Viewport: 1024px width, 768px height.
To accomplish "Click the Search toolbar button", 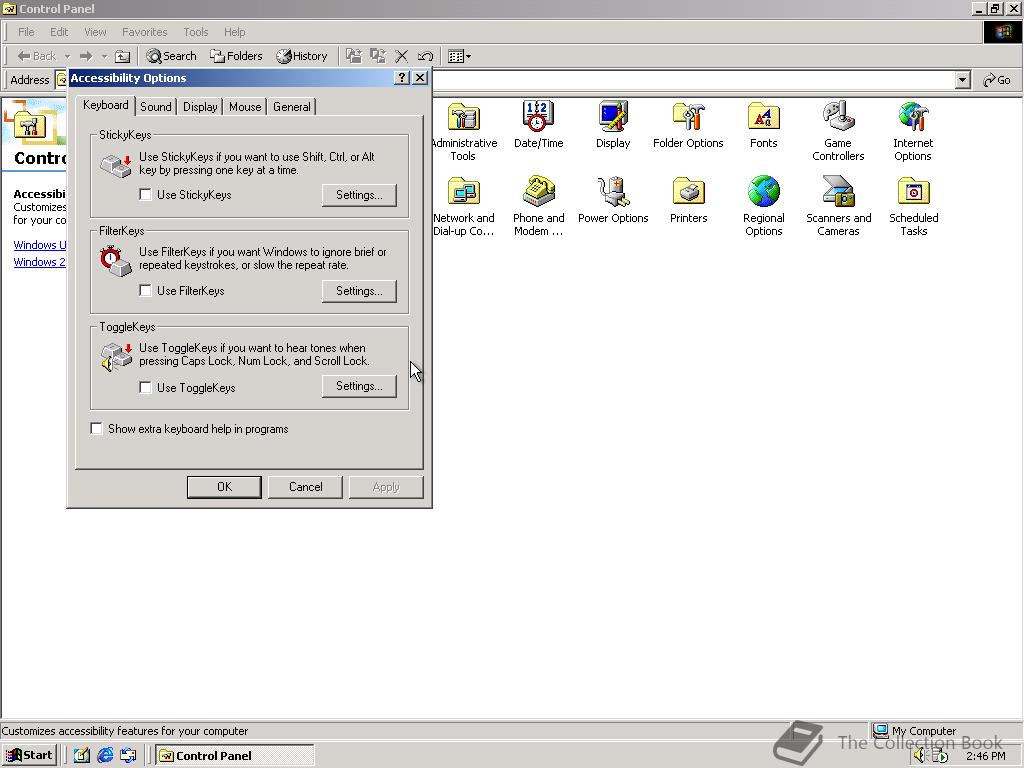I will (171, 56).
